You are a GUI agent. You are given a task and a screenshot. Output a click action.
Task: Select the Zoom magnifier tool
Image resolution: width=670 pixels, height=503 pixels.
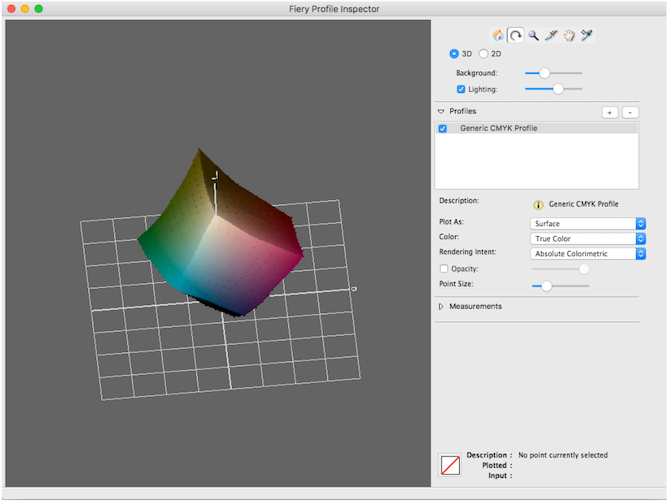click(533, 35)
